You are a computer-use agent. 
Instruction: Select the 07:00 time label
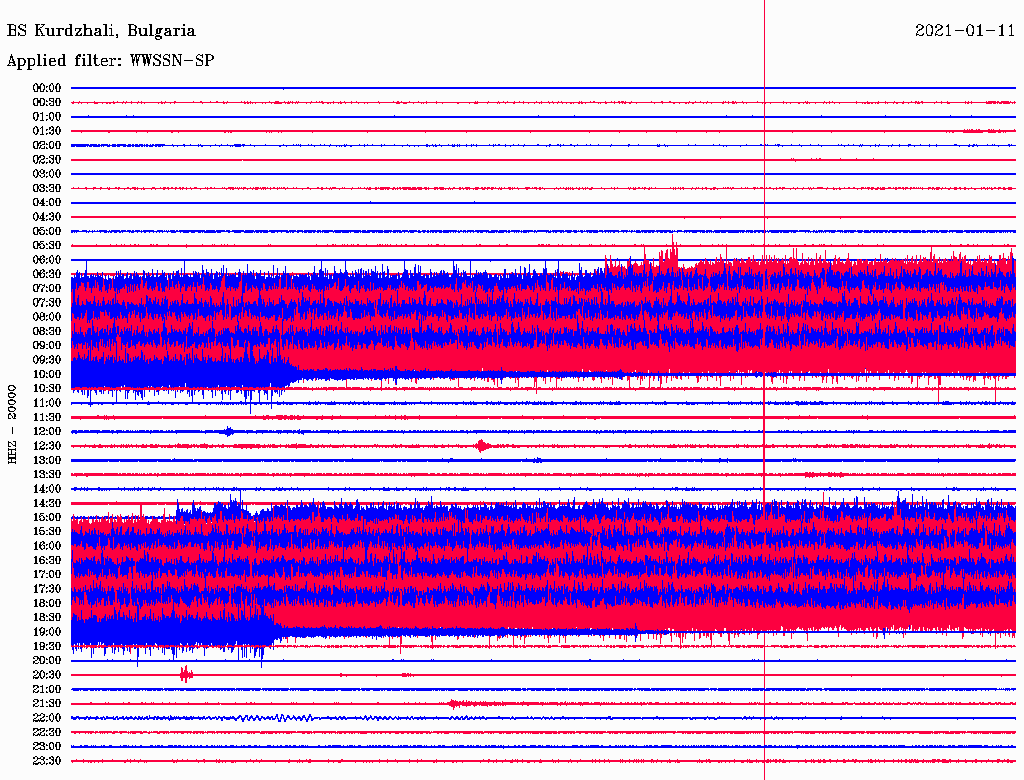[x=47, y=288]
